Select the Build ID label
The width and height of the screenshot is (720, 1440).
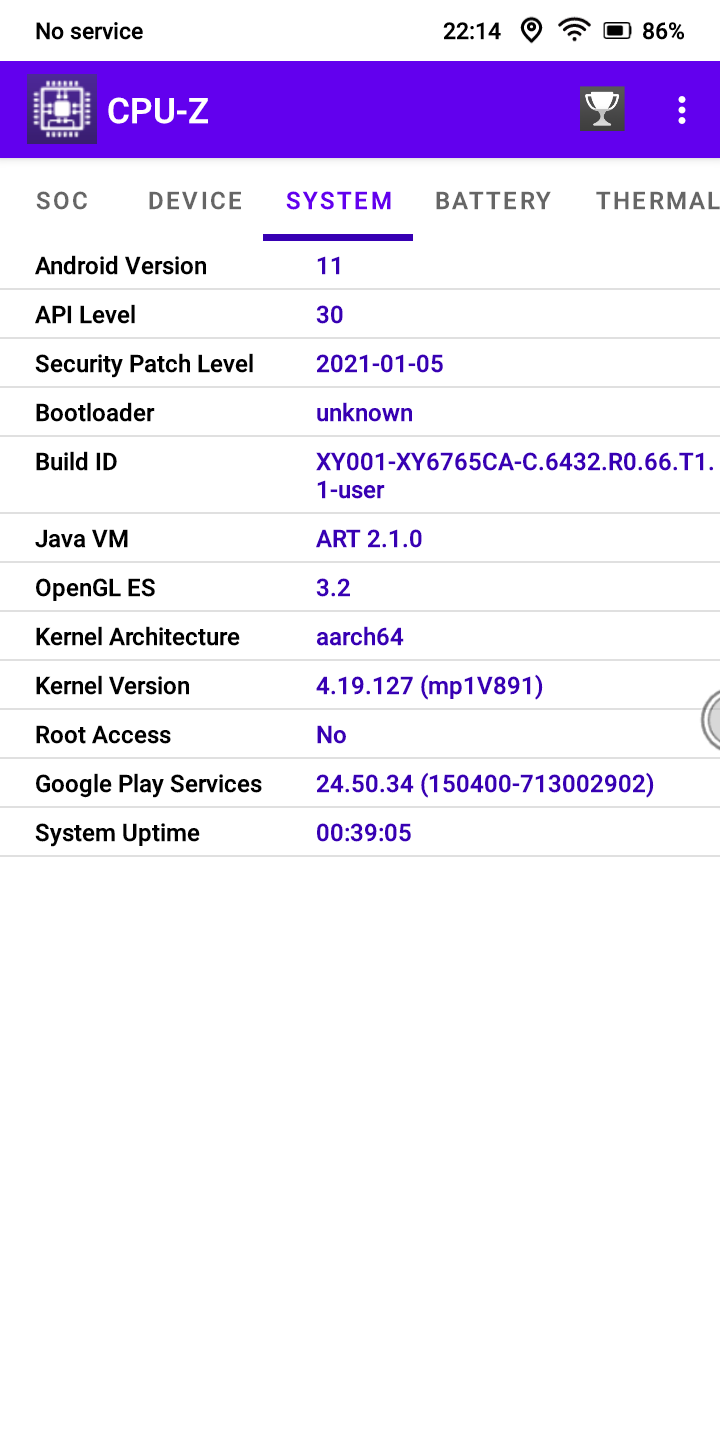point(76,462)
